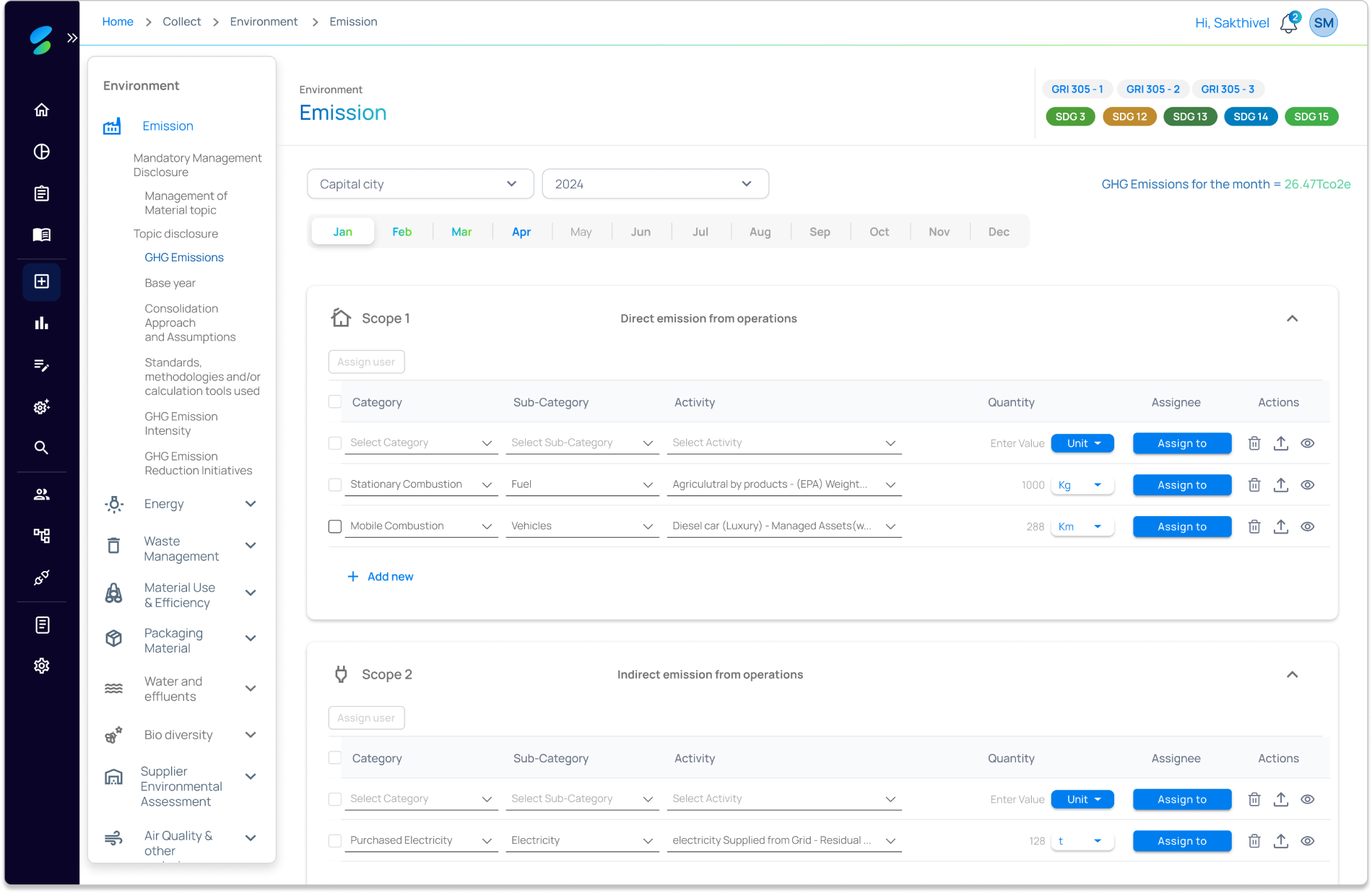1372x893 pixels.
Task: Delete the Purchased Electricity row
Action: [1254, 841]
